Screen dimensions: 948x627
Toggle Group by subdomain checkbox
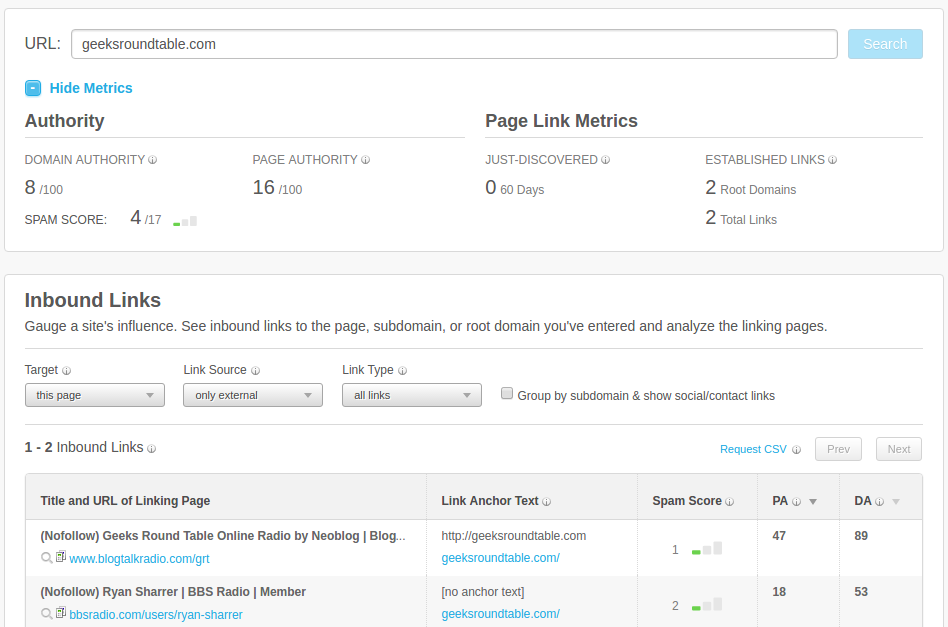pos(507,394)
